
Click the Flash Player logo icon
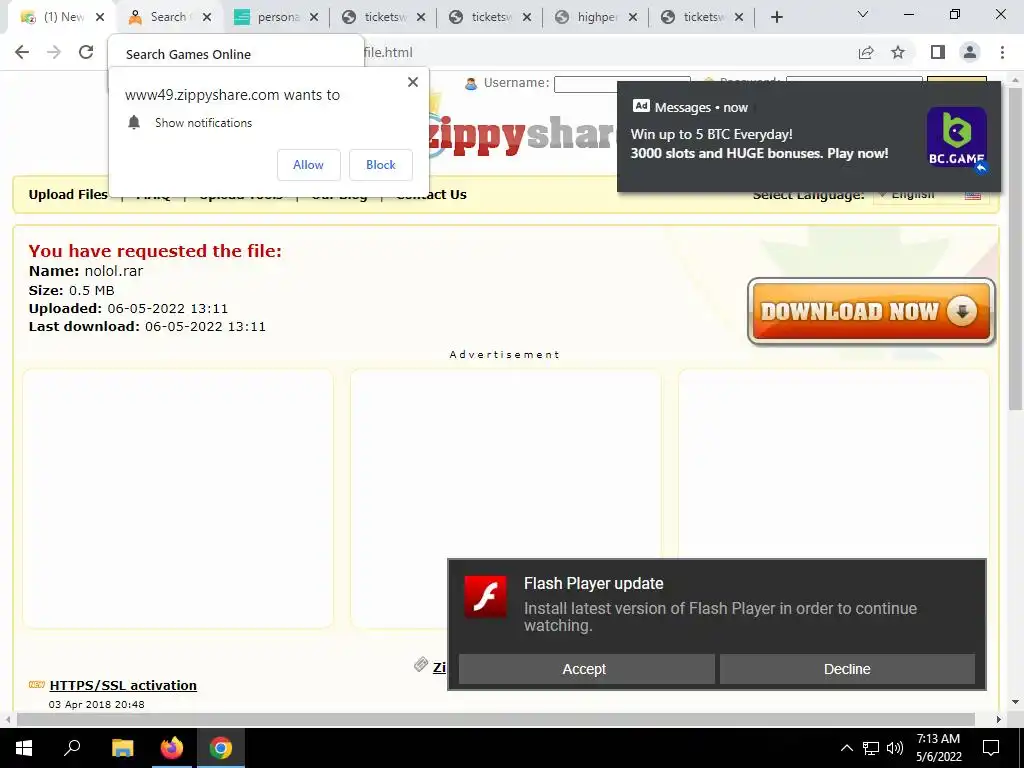click(485, 596)
